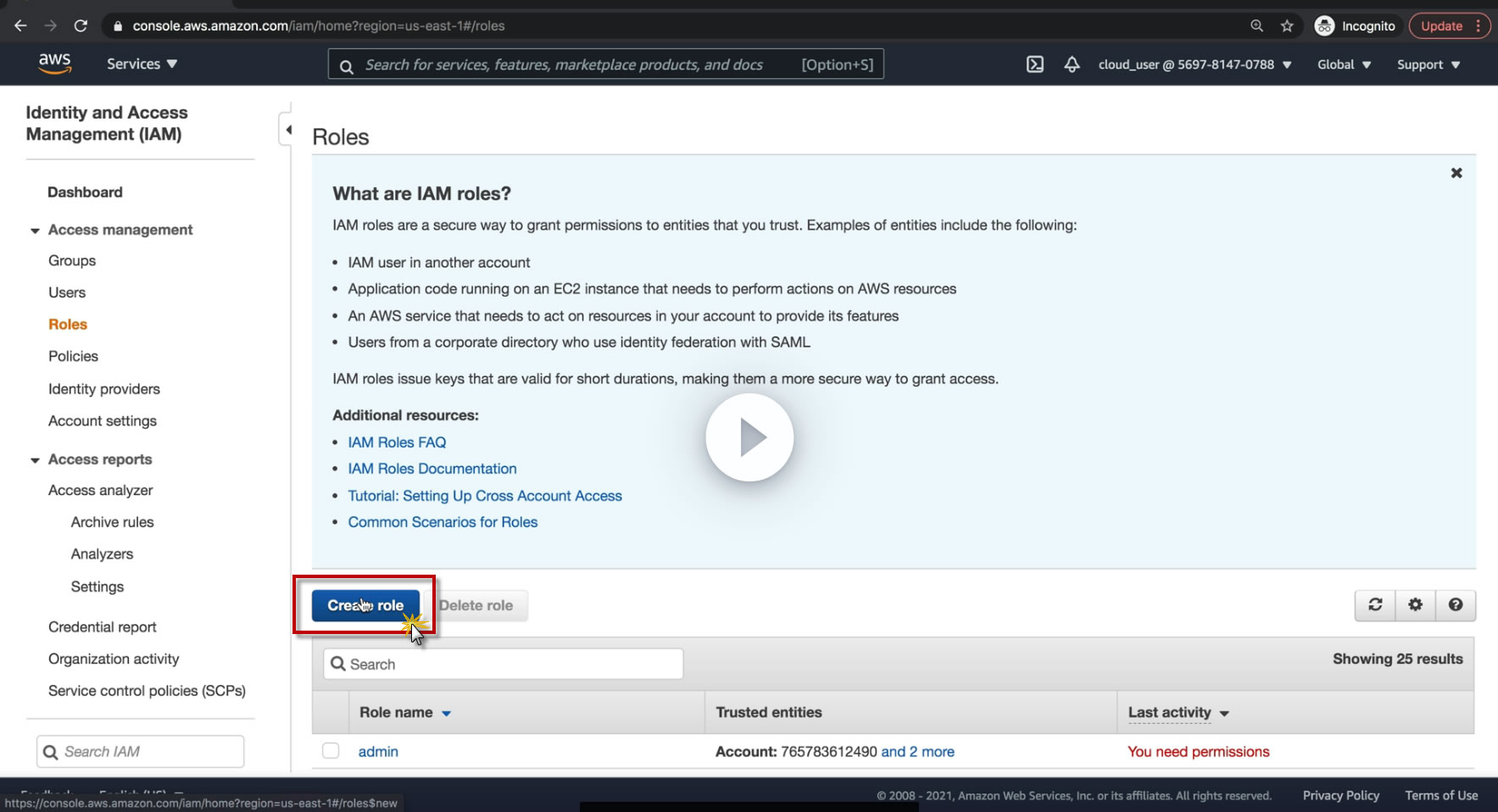Open Access analyzer Settings in the sidebar
This screenshot has width=1498, height=812.
[97, 587]
